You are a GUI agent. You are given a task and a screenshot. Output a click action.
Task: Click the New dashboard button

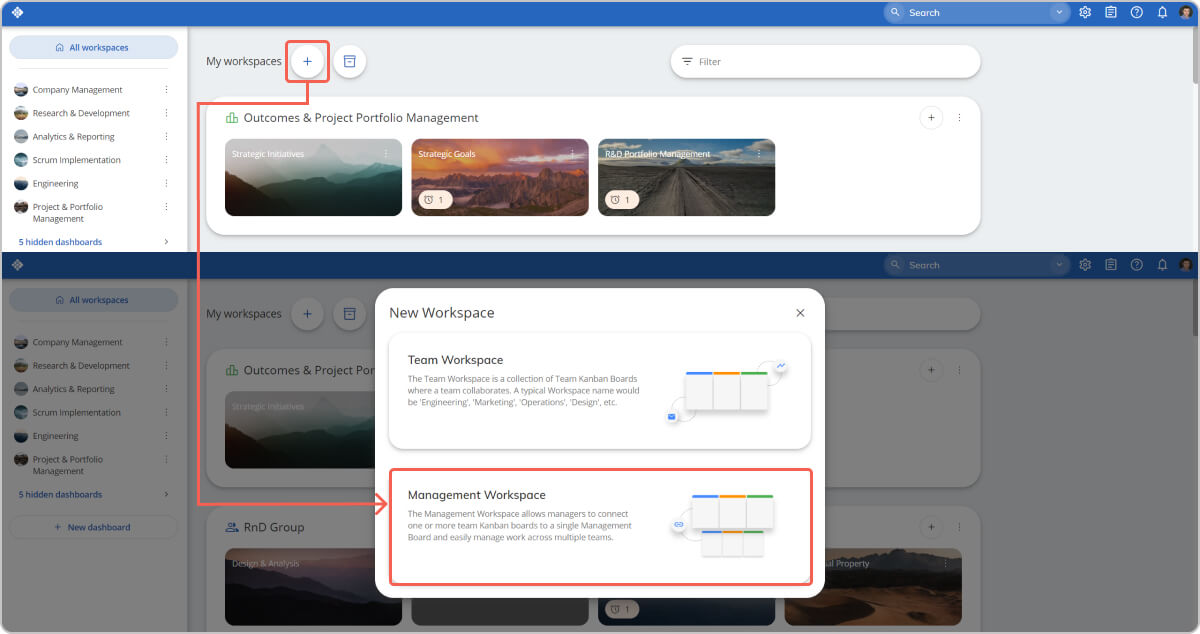[93, 527]
